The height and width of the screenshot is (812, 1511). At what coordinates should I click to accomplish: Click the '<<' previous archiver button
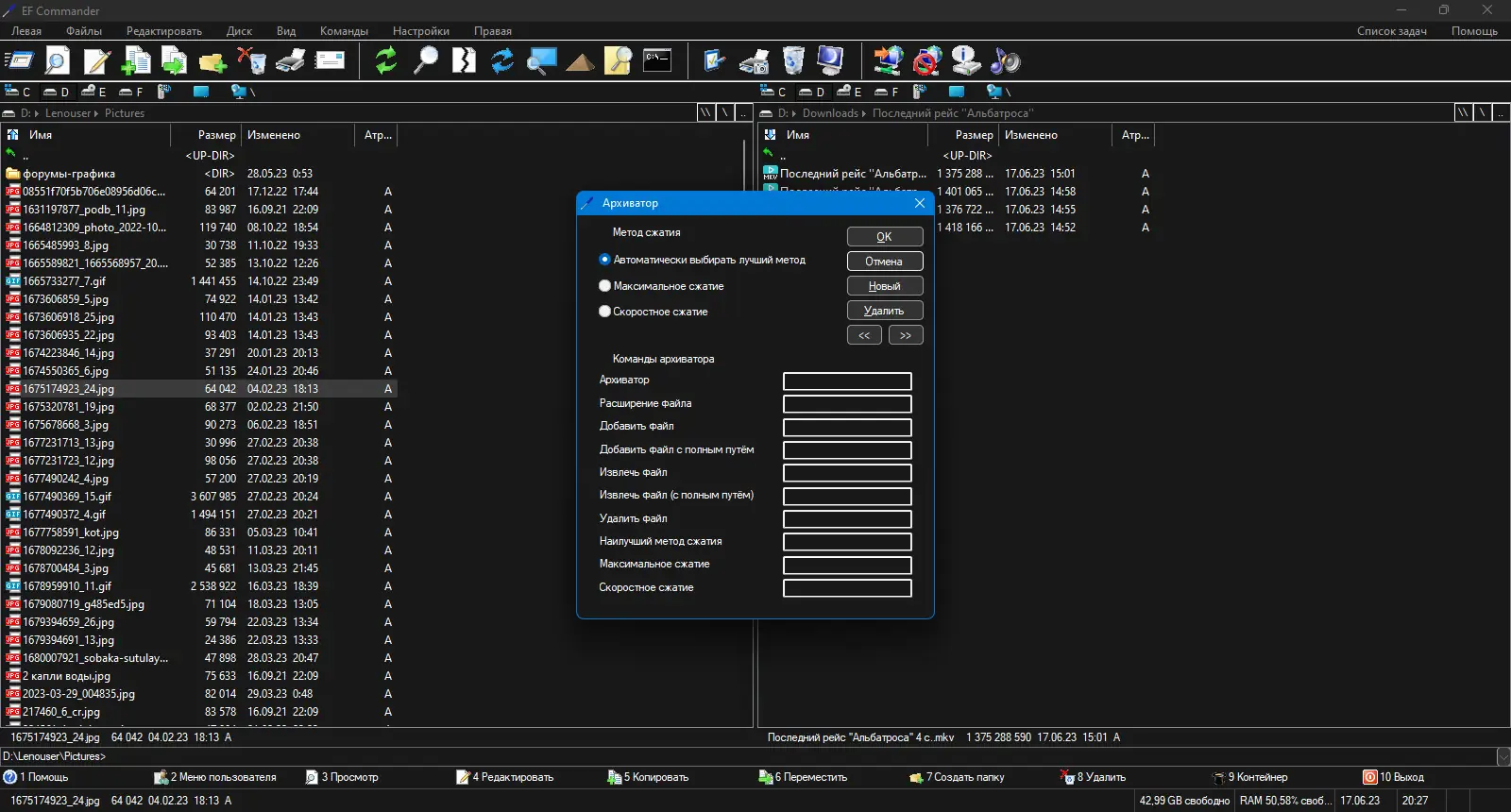[x=864, y=335]
